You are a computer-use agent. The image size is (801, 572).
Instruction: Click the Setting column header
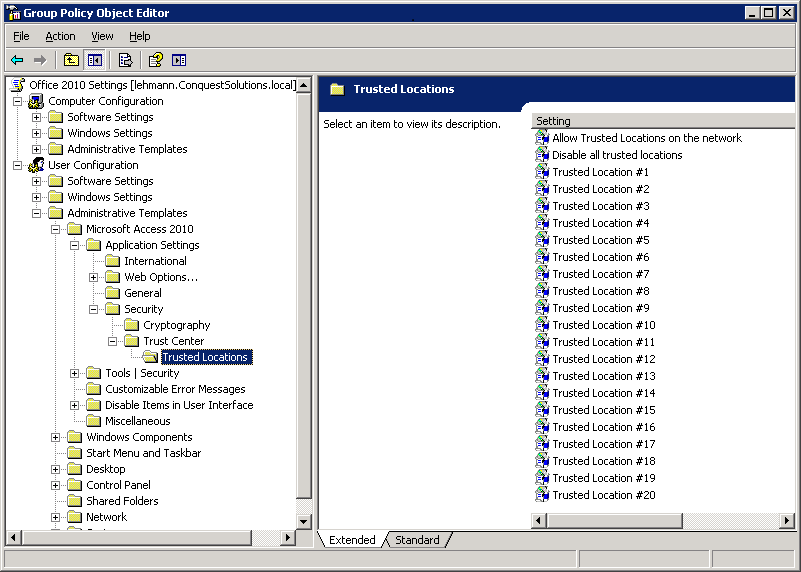[x=663, y=121]
